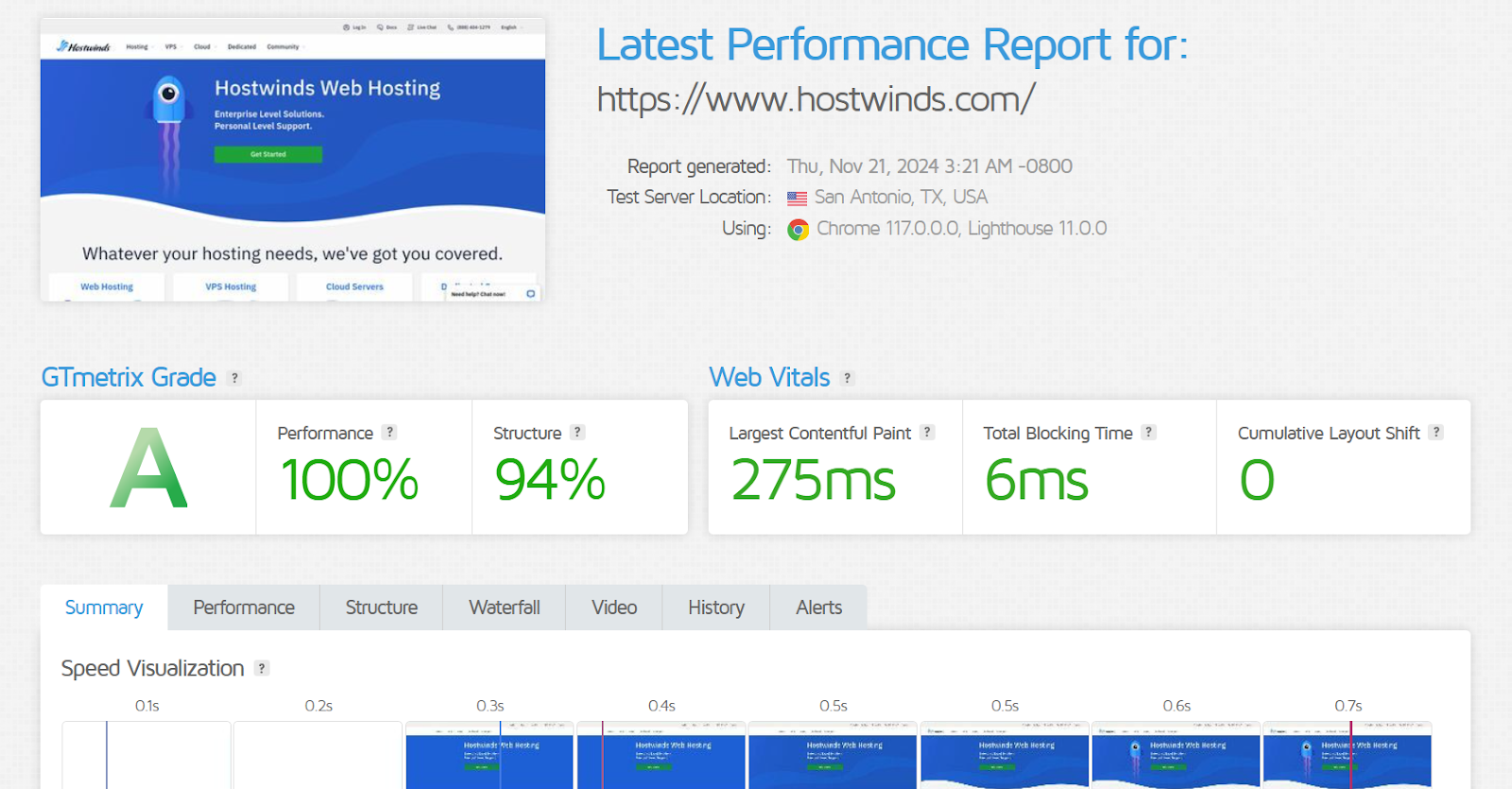Click the 100% Performance score
1512x789 pixels.
350,480
